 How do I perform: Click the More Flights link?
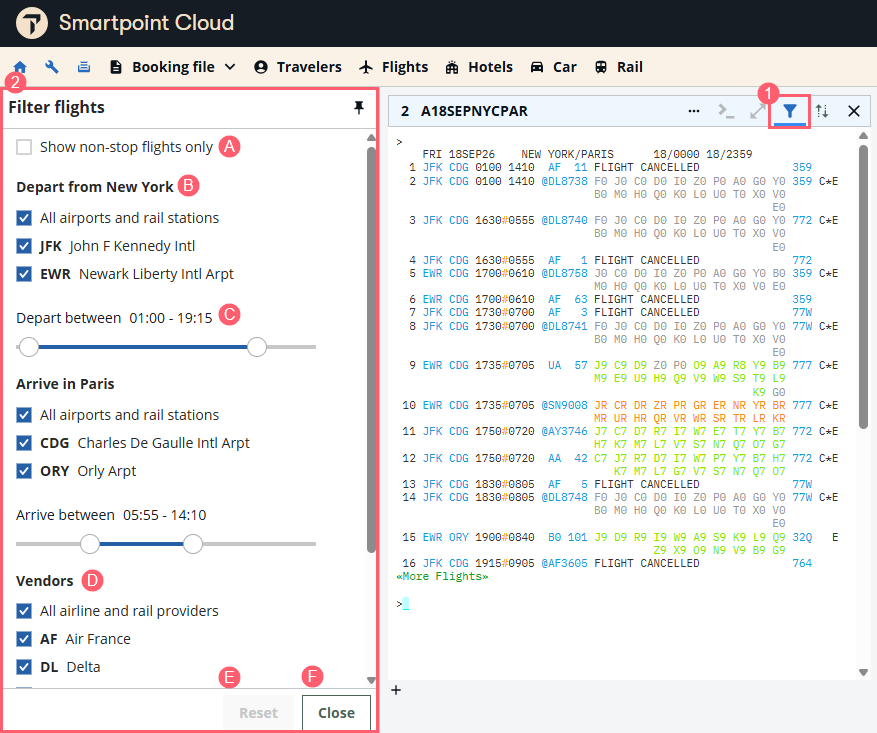[x=442, y=576]
